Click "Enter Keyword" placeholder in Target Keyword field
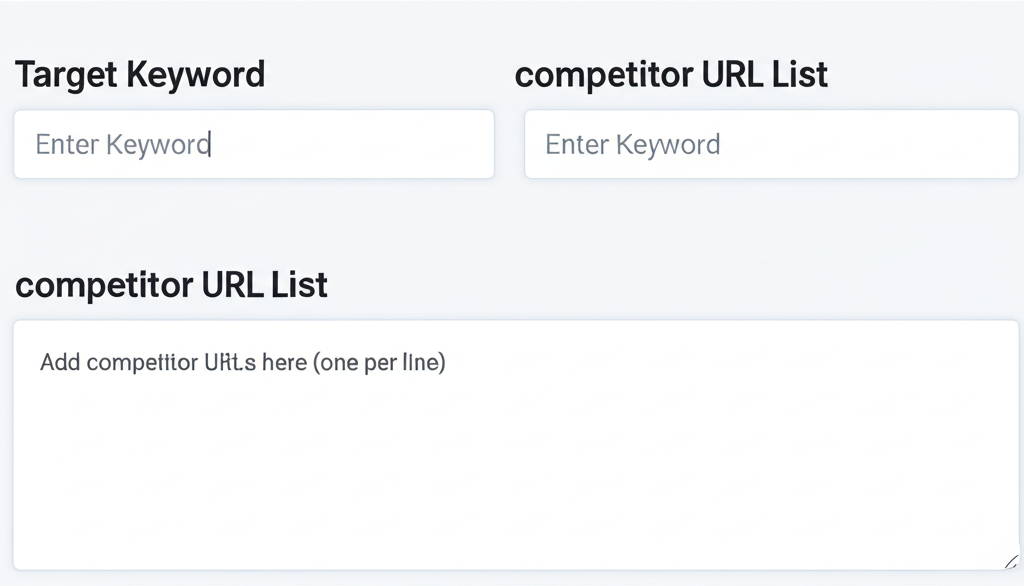Image resolution: width=1024 pixels, height=586 pixels. (122, 145)
